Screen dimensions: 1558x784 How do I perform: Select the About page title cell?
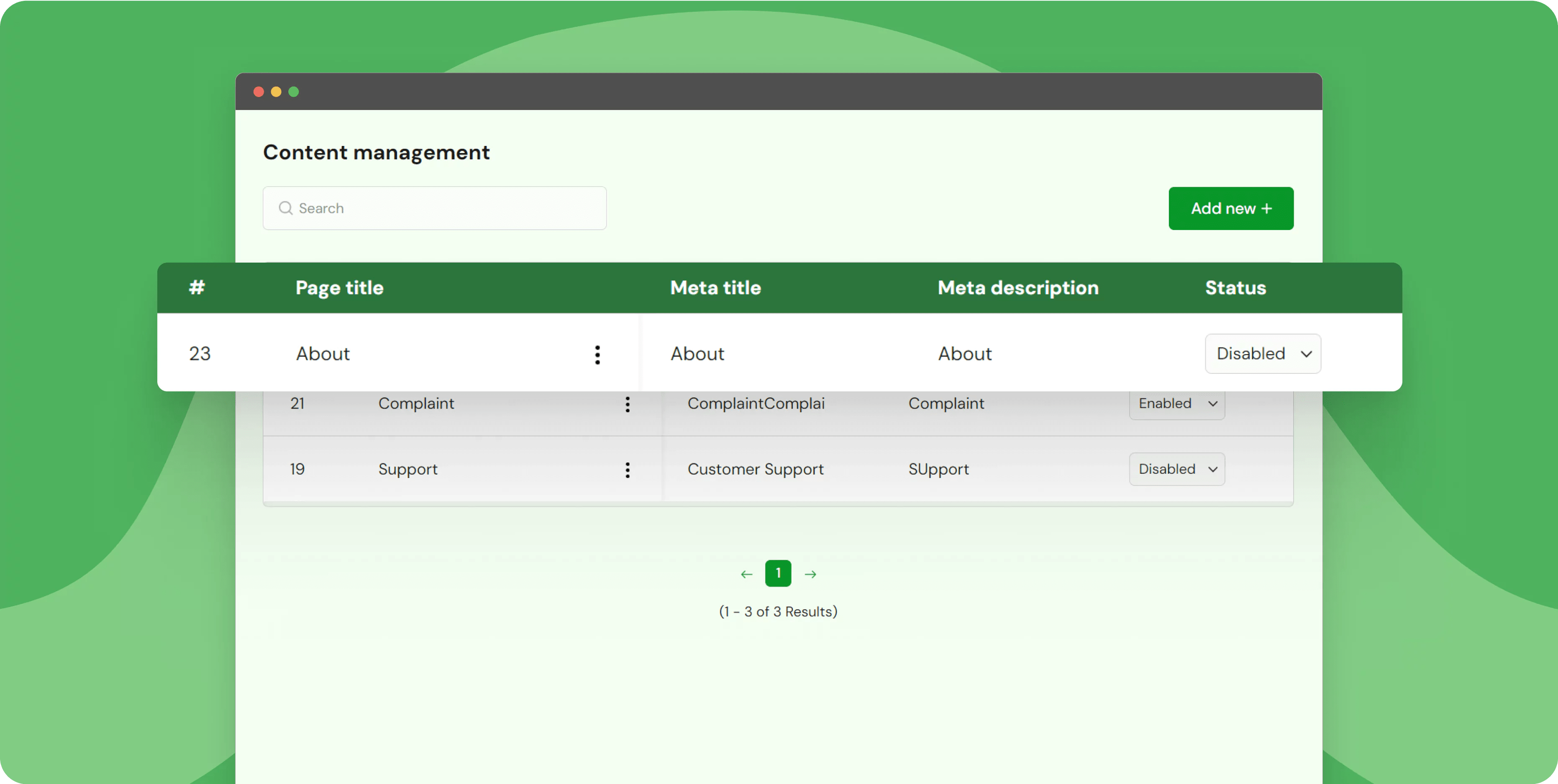[323, 354]
